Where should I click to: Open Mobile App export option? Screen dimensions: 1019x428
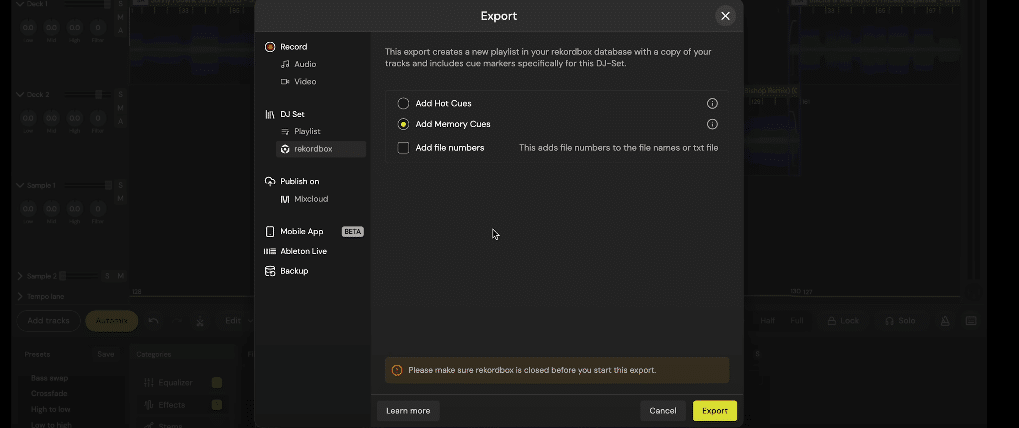(x=301, y=231)
